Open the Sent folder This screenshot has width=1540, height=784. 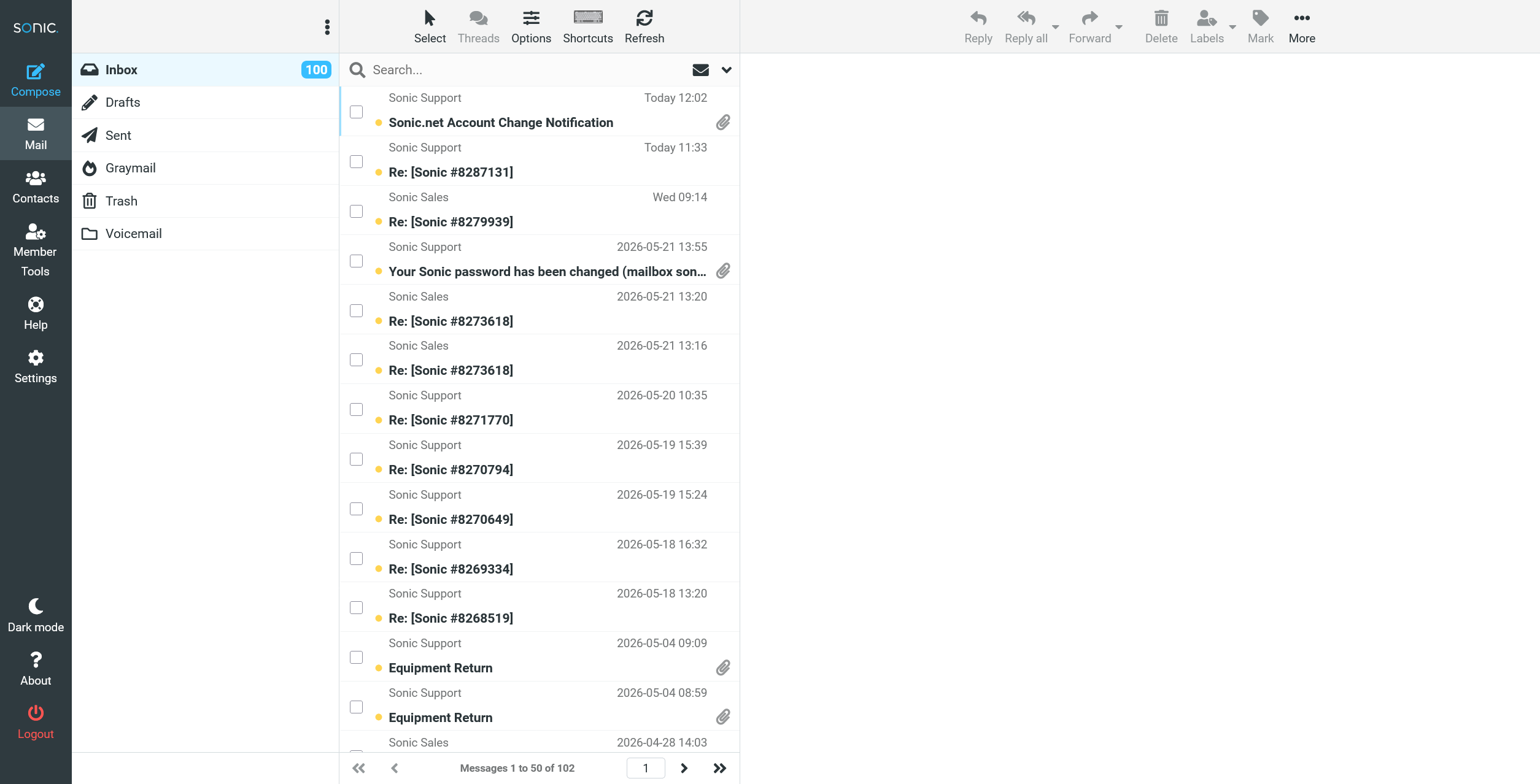[206, 136]
